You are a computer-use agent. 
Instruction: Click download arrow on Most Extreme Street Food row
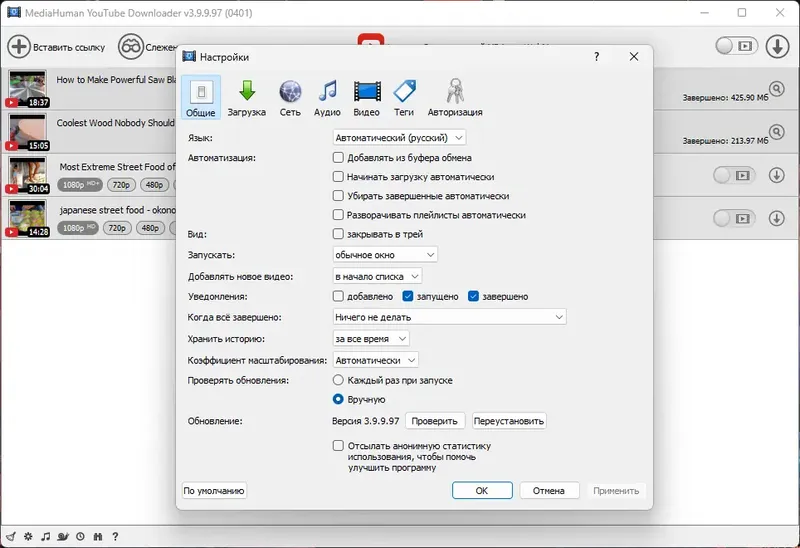pos(777,175)
